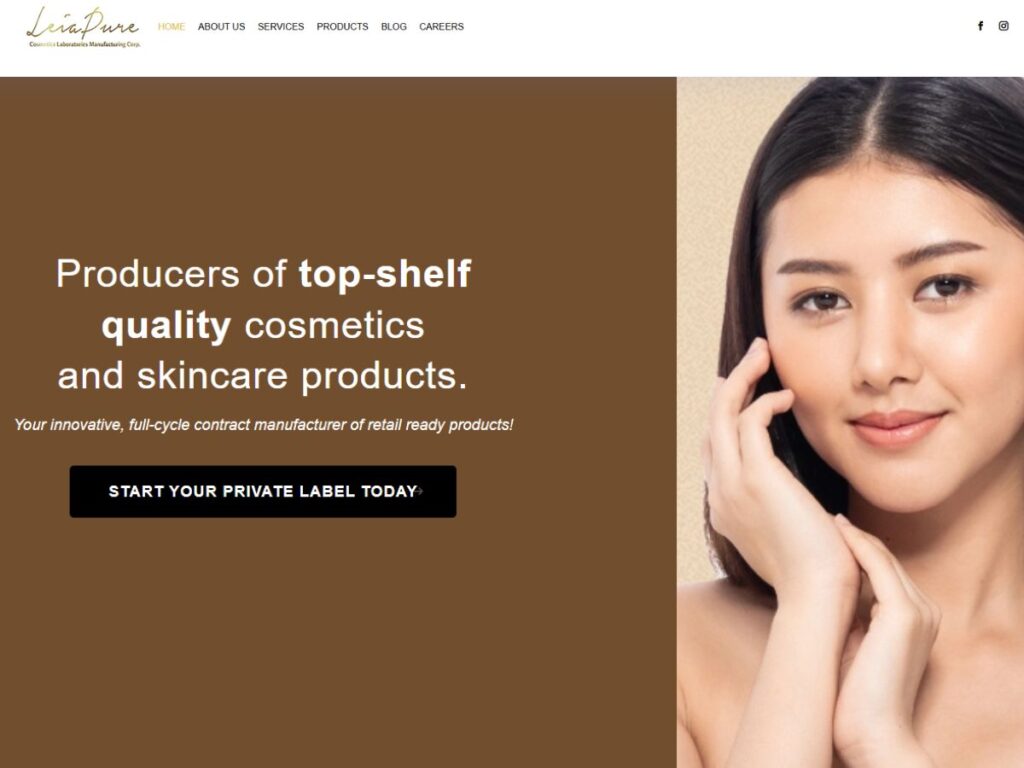This screenshot has width=1024, height=768.
Task: Open the CAREERS page
Action: click(x=441, y=27)
